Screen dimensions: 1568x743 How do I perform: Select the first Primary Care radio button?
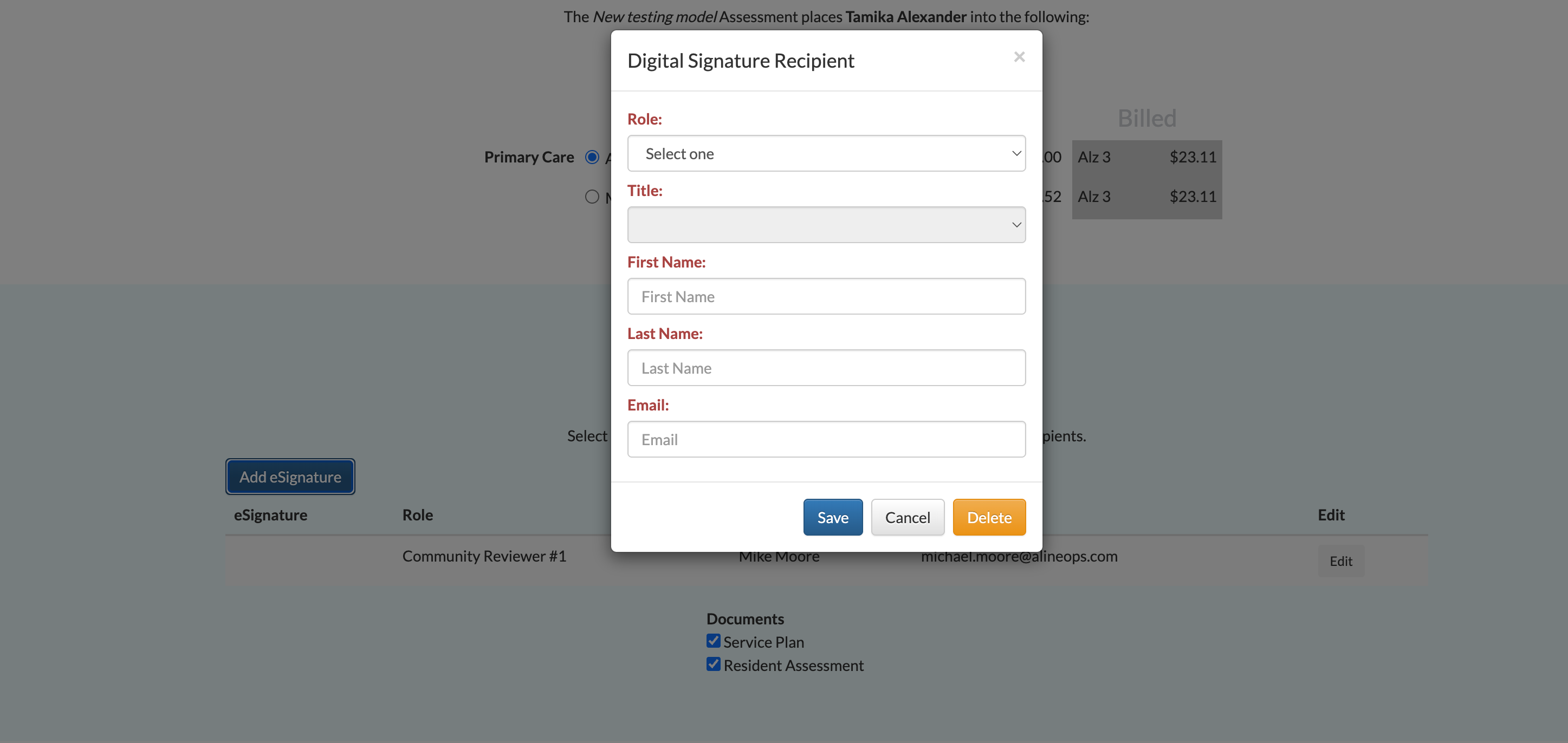point(592,157)
